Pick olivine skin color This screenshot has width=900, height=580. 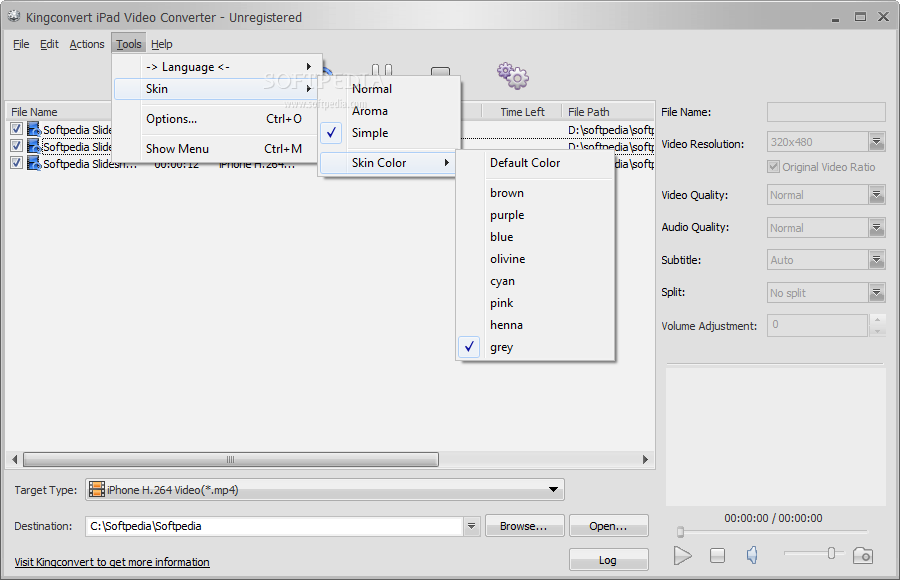pos(535,259)
